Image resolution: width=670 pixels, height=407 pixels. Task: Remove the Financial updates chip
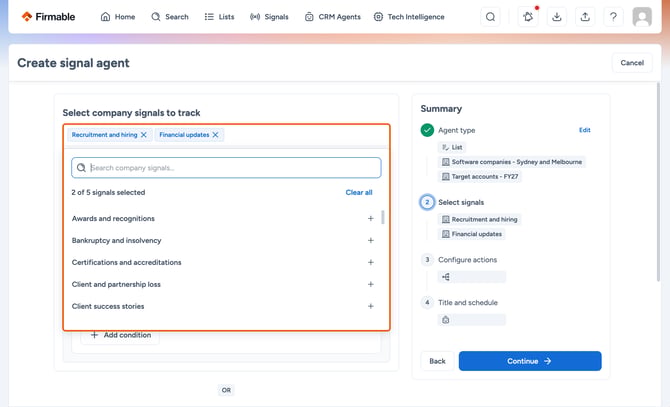pos(215,135)
